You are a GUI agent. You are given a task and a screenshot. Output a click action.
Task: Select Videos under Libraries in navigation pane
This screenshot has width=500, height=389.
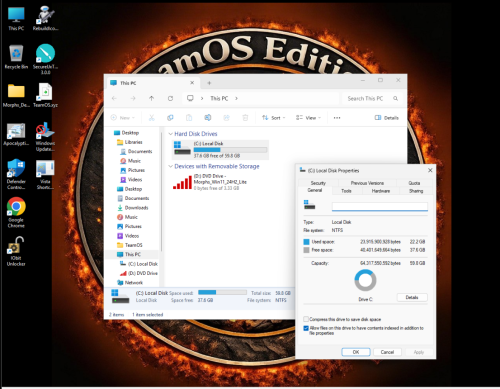click(x=135, y=180)
